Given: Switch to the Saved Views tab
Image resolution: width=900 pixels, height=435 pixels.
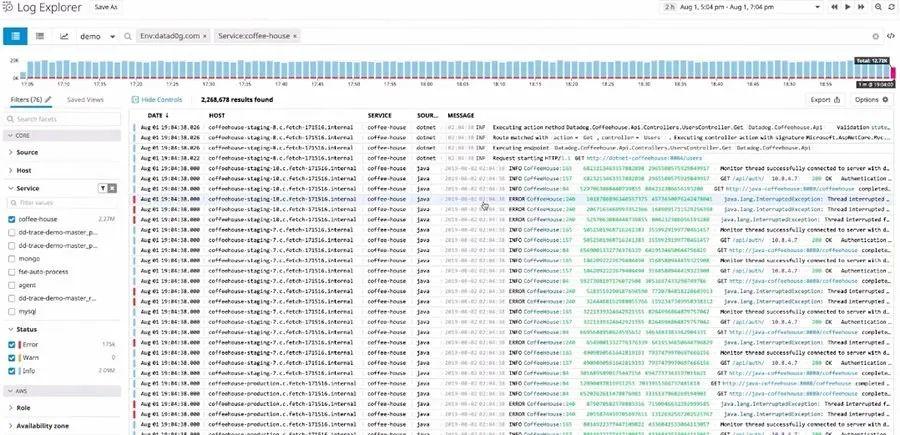Looking at the screenshot, I should [85, 100].
